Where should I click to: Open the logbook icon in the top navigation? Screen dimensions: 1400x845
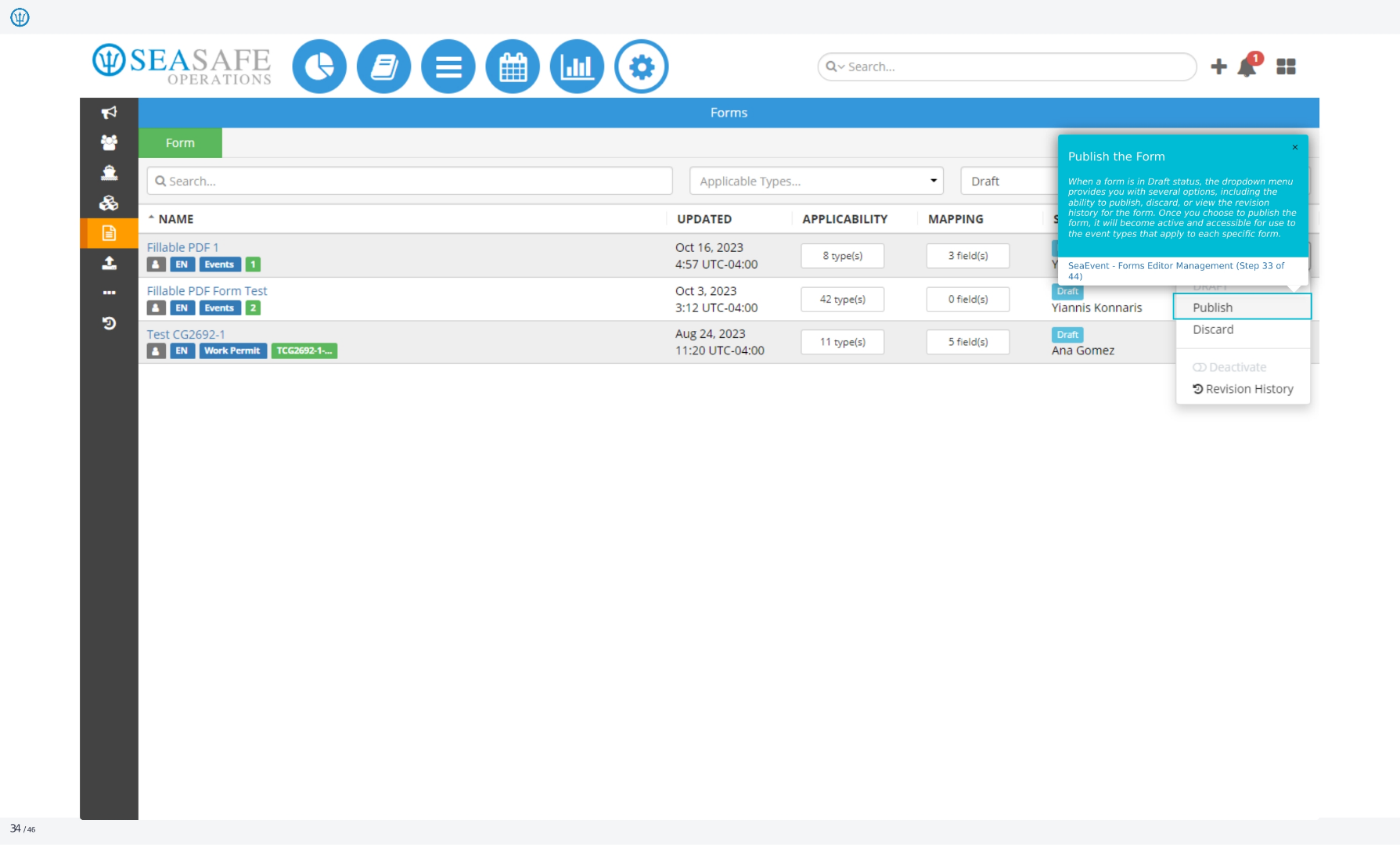coord(383,67)
